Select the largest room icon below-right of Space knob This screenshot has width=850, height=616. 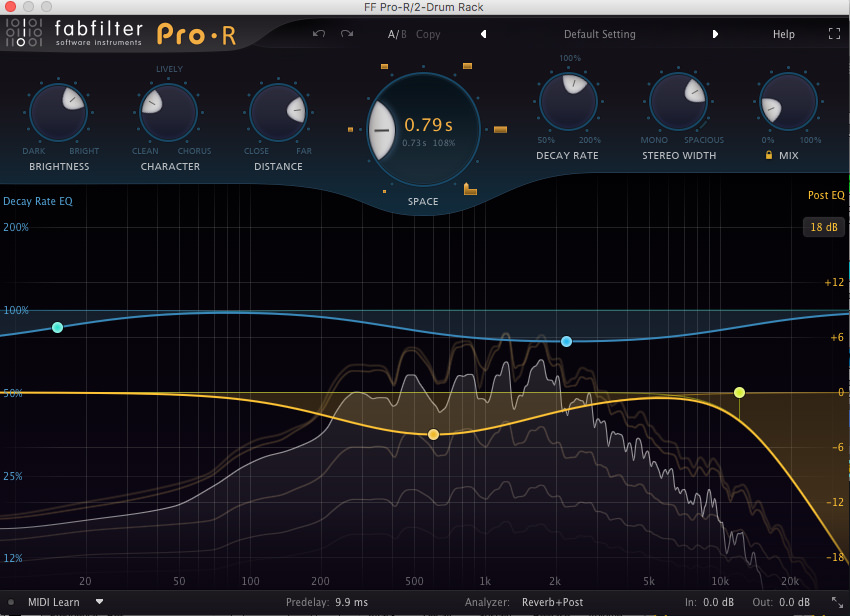(470, 189)
